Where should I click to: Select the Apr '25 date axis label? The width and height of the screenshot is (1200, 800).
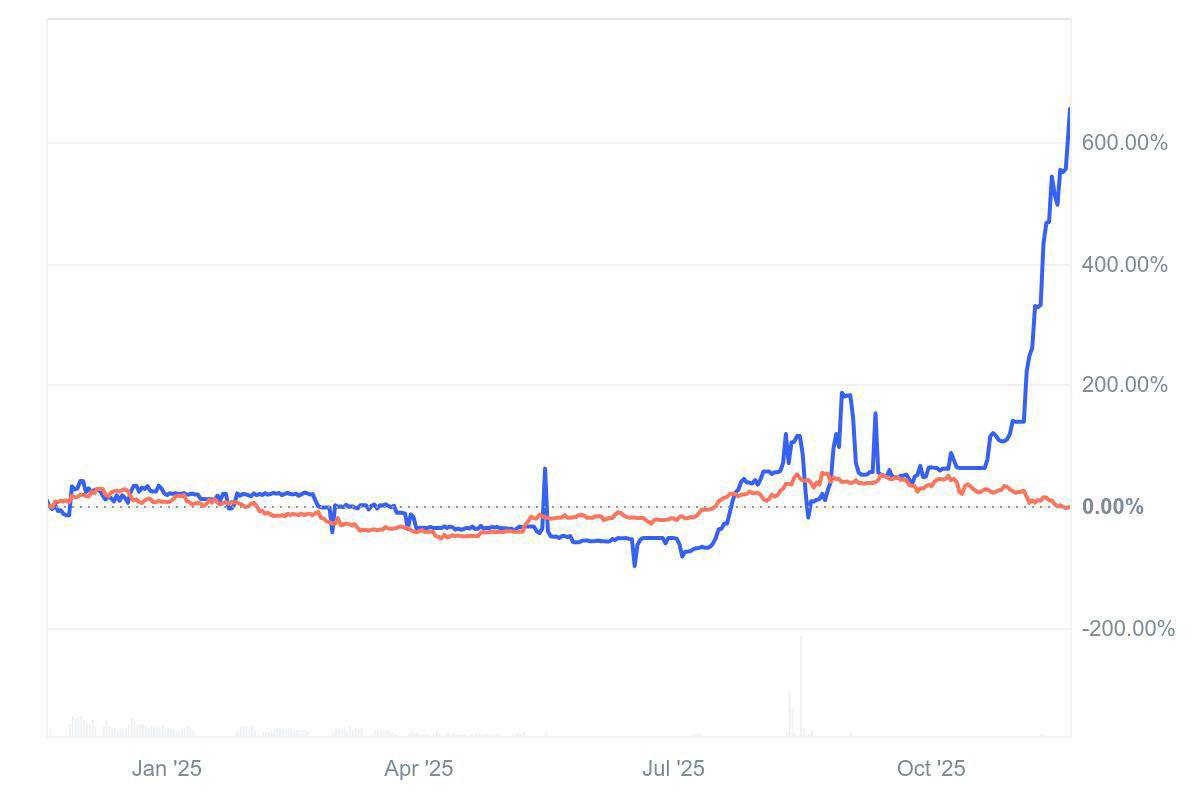418,769
